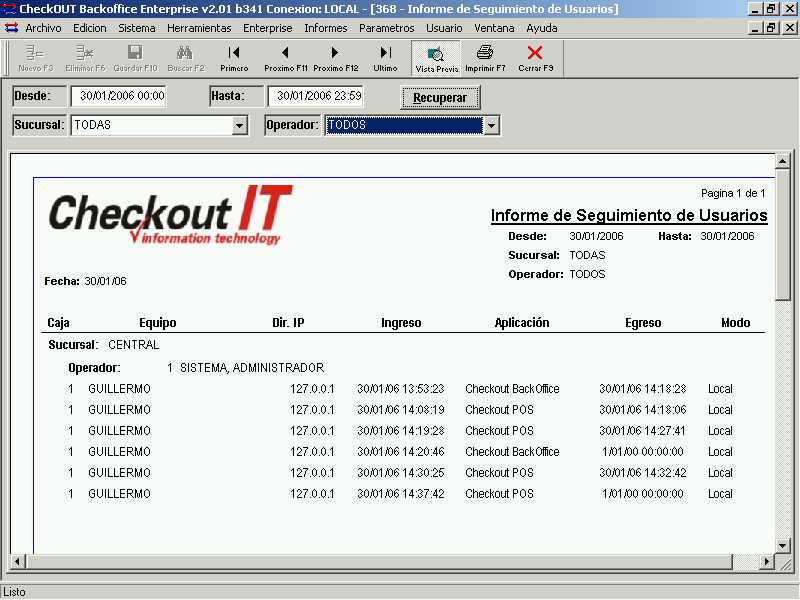
Task: Select the Operador combo box showing TODOS
Action: (x=412, y=125)
